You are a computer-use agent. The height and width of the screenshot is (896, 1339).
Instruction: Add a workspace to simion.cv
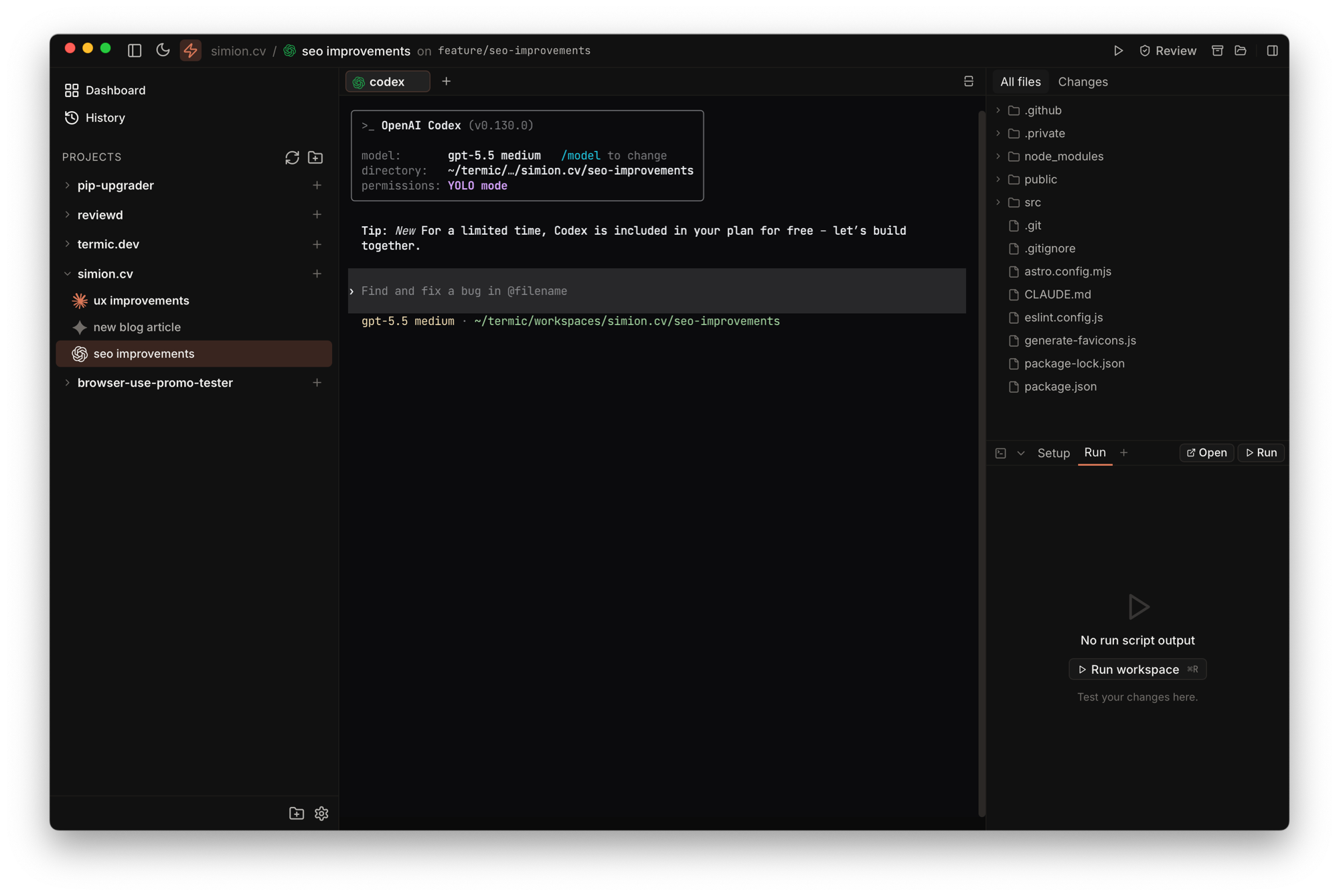pos(317,274)
